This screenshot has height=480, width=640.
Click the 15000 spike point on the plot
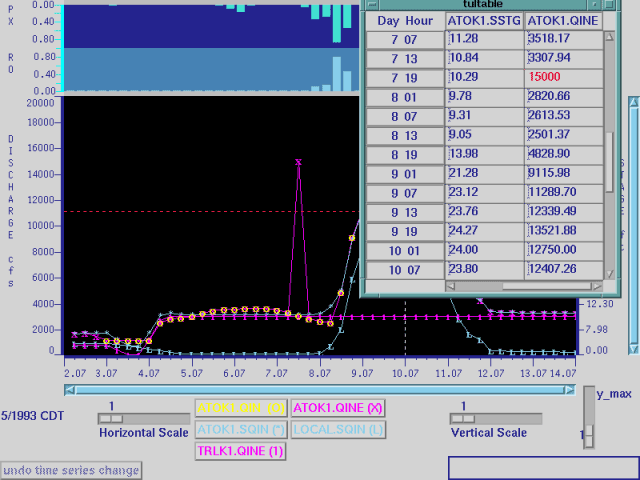point(298,162)
